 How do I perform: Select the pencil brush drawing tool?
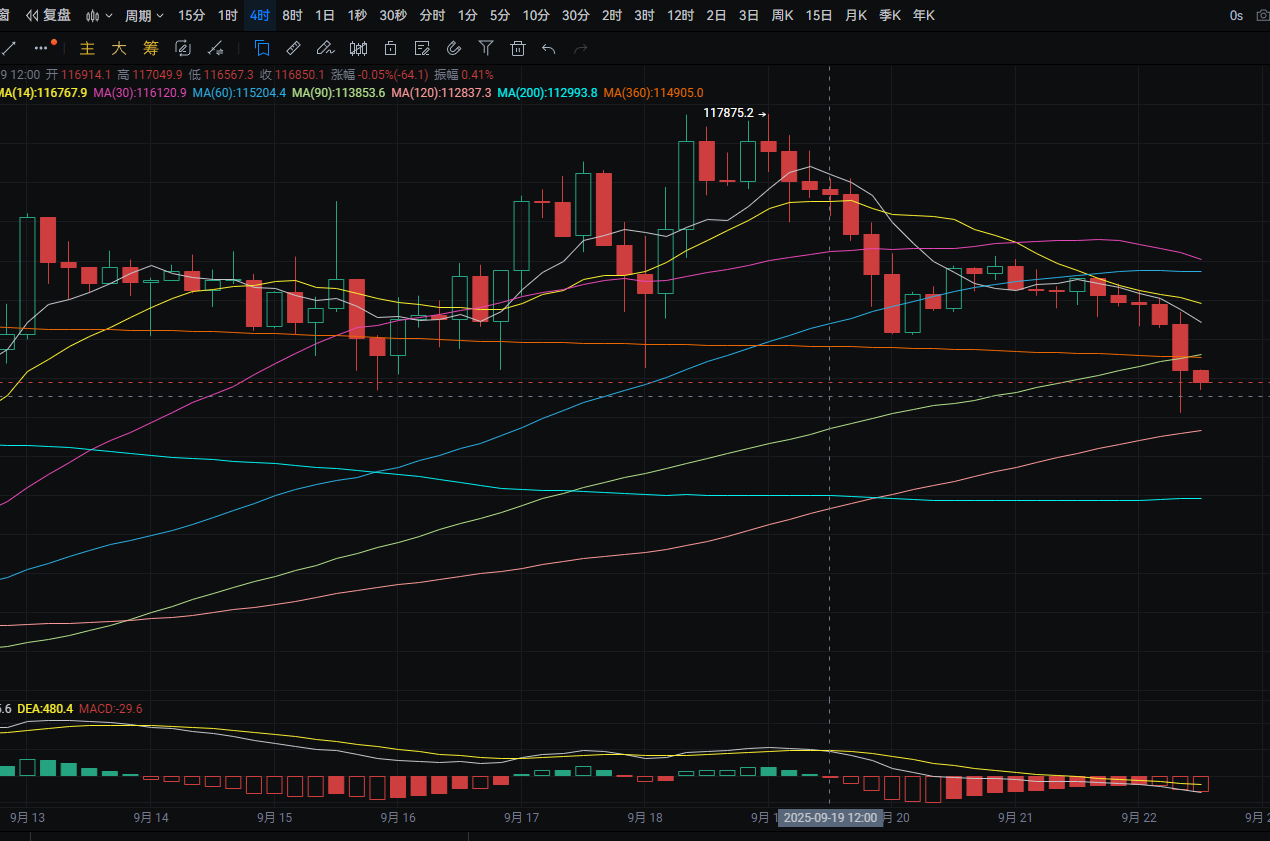click(324, 47)
